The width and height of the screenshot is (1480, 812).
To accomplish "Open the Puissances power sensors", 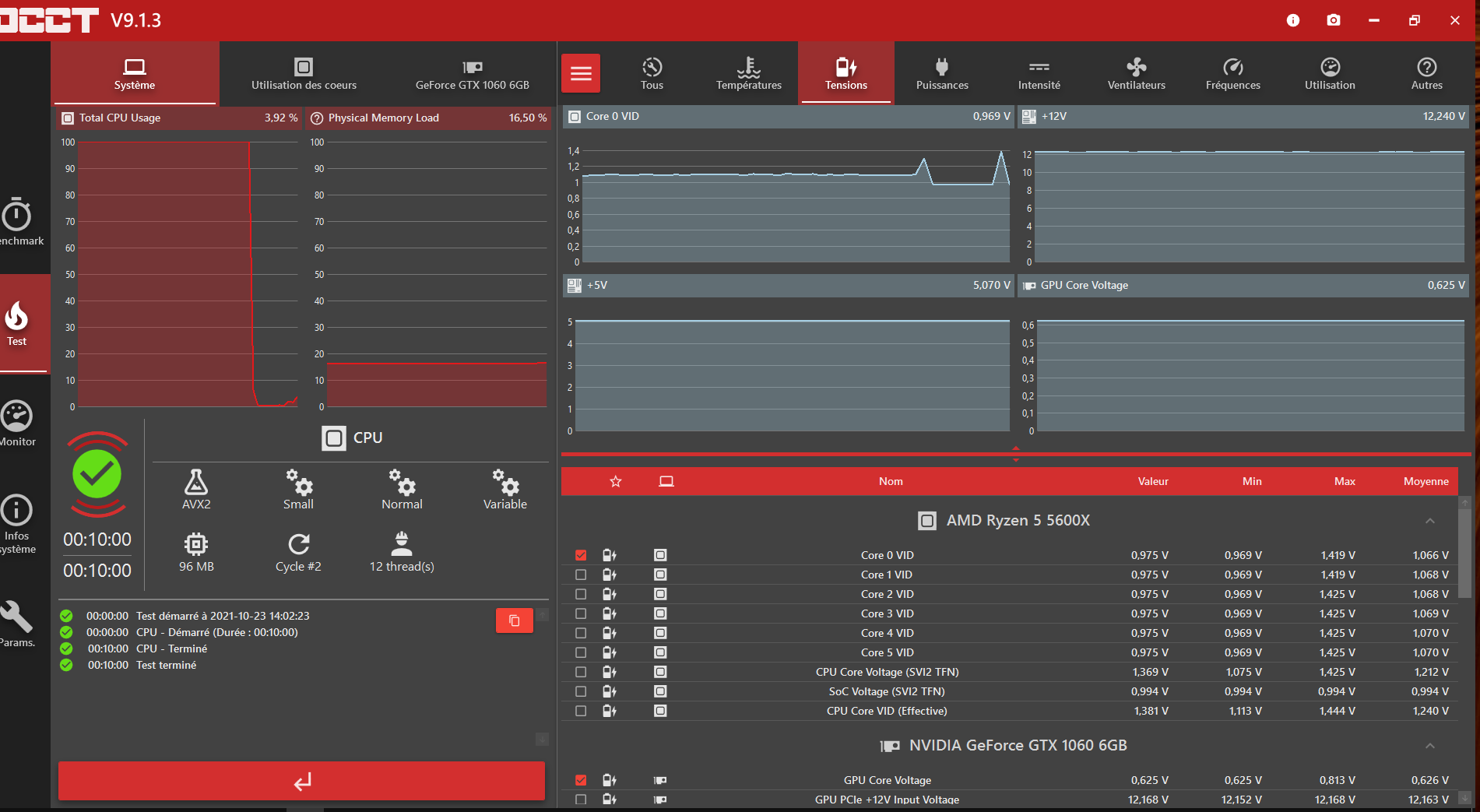I will [942, 73].
